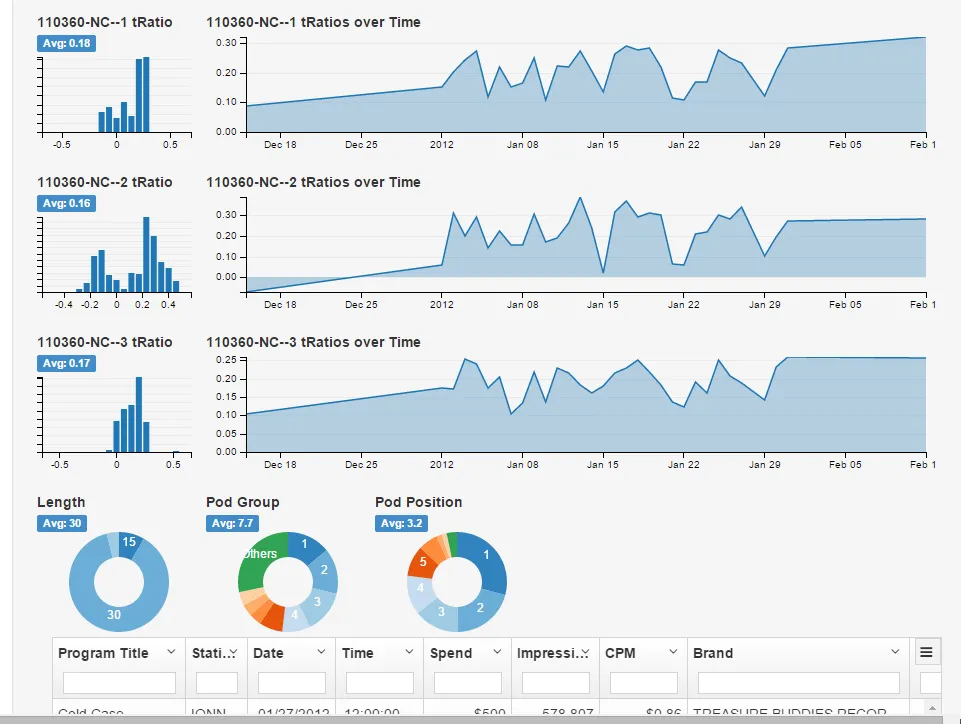Select the 30 slice in Length donut
961x724 pixels.
click(x=114, y=614)
